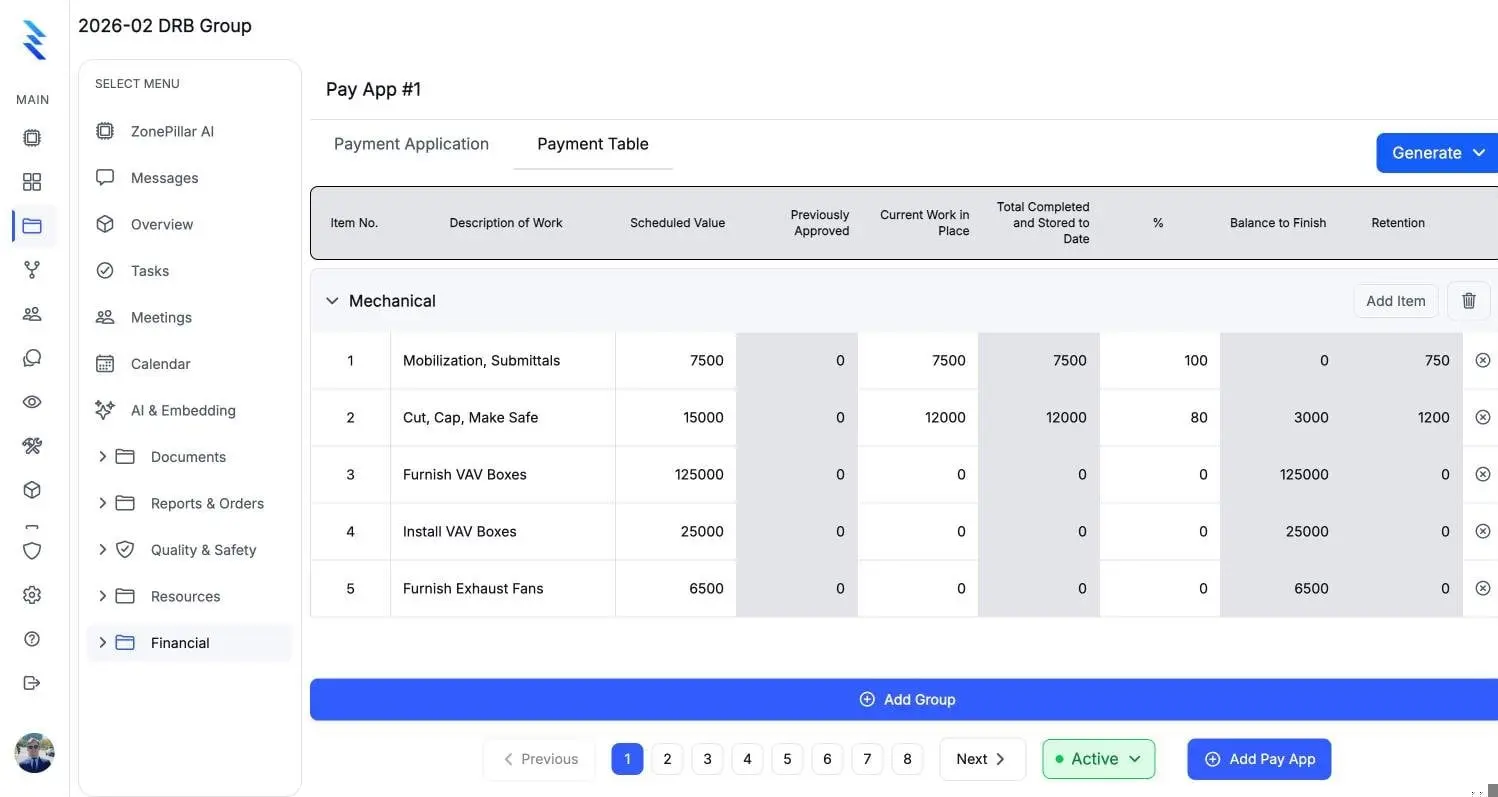This screenshot has height=797, width=1498.
Task: Remove the Cut, Cap, Make Safe row
Action: tap(1483, 417)
